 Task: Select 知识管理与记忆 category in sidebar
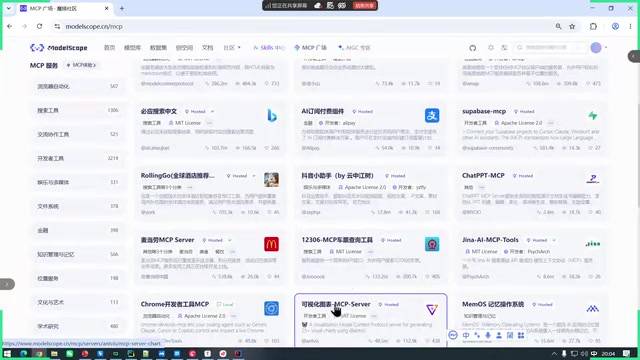click(78, 254)
